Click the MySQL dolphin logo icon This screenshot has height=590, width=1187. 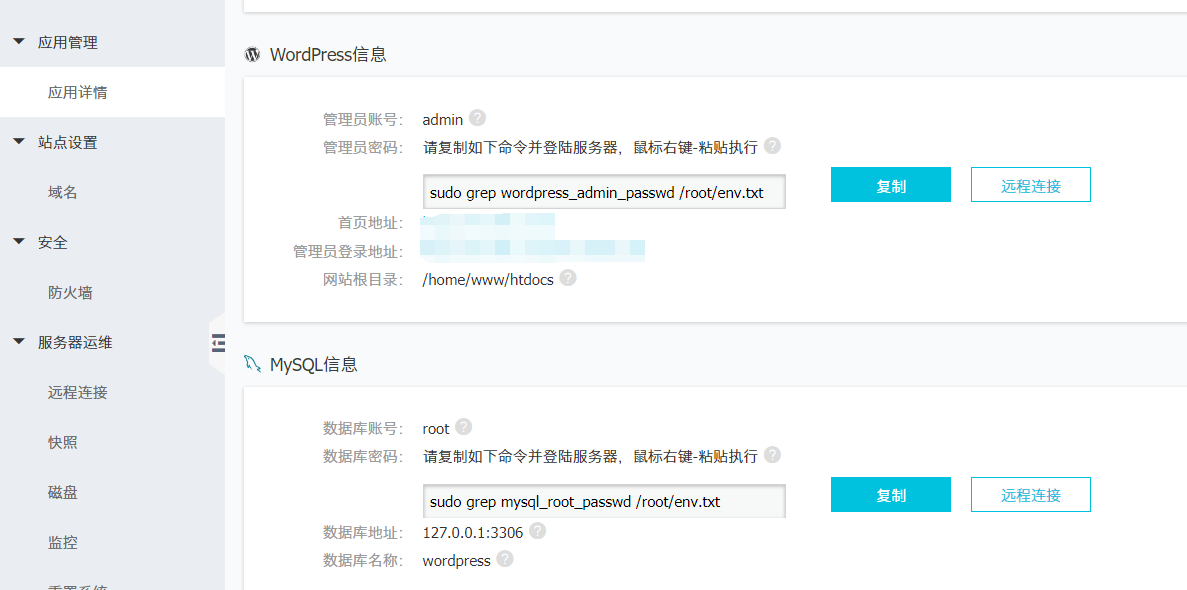252,364
